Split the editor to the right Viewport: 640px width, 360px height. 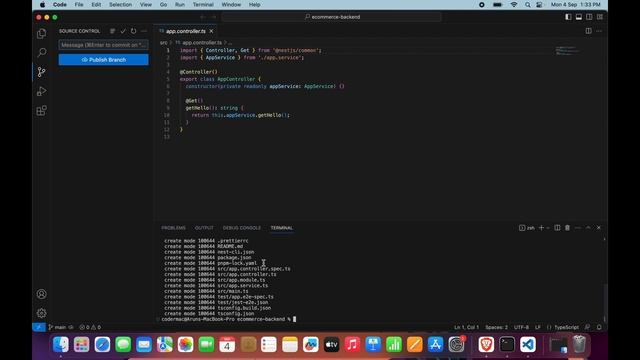click(589, 31)
